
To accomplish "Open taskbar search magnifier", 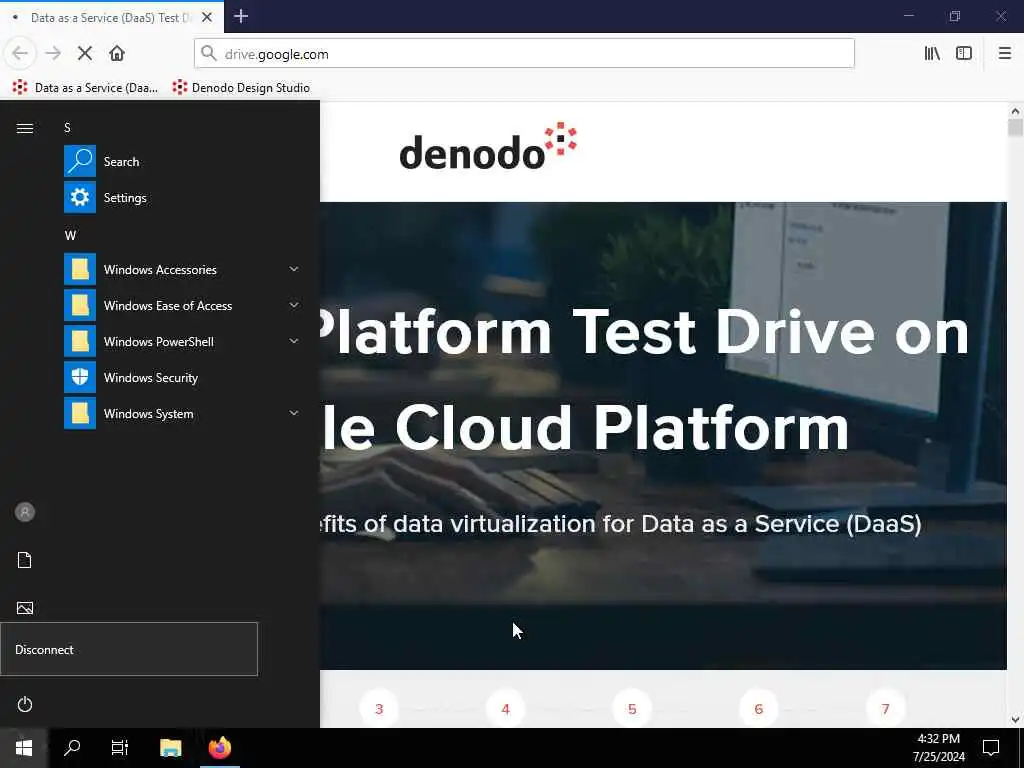I will (72, 748).
